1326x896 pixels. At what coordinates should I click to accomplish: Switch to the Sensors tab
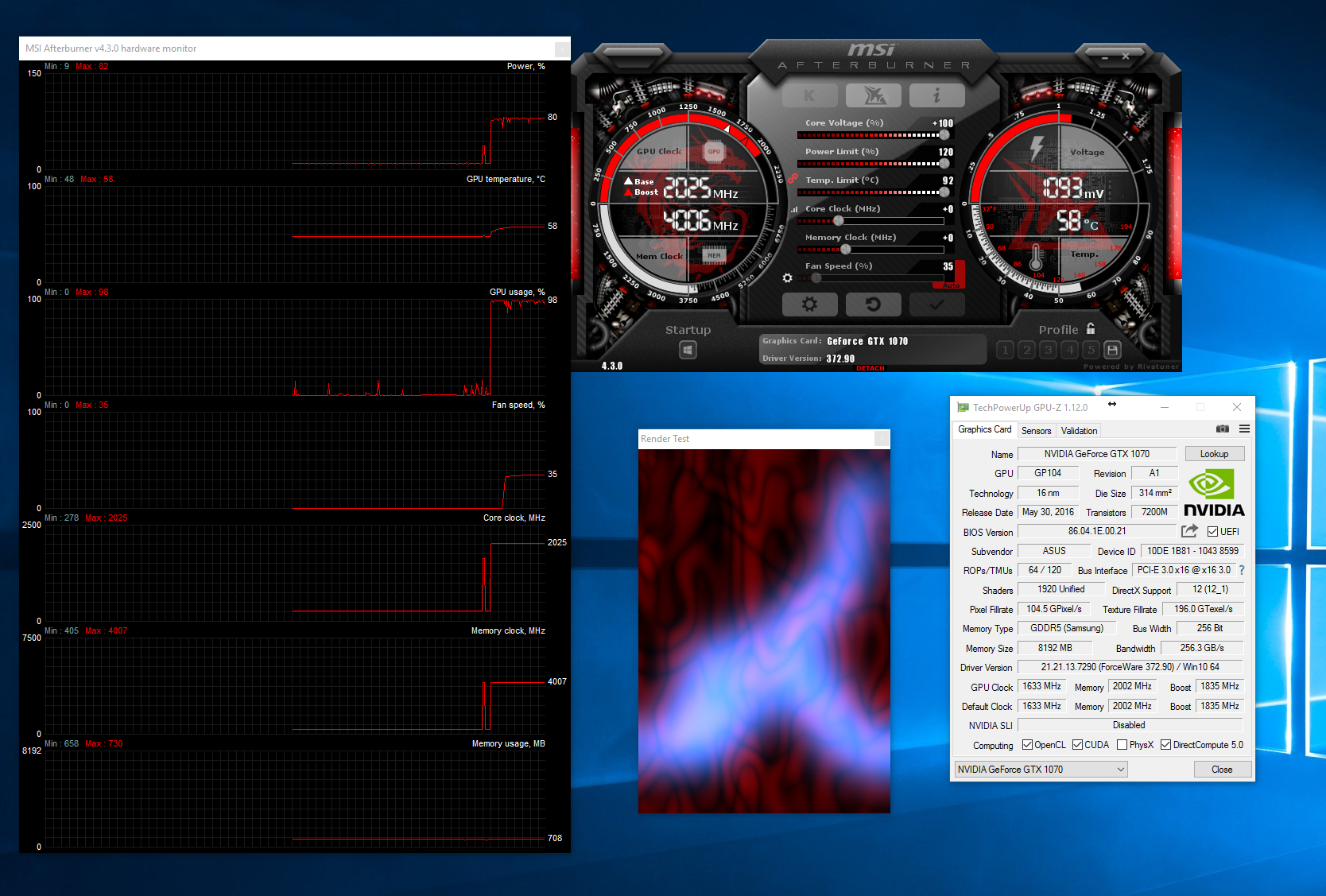[1036, 431]
